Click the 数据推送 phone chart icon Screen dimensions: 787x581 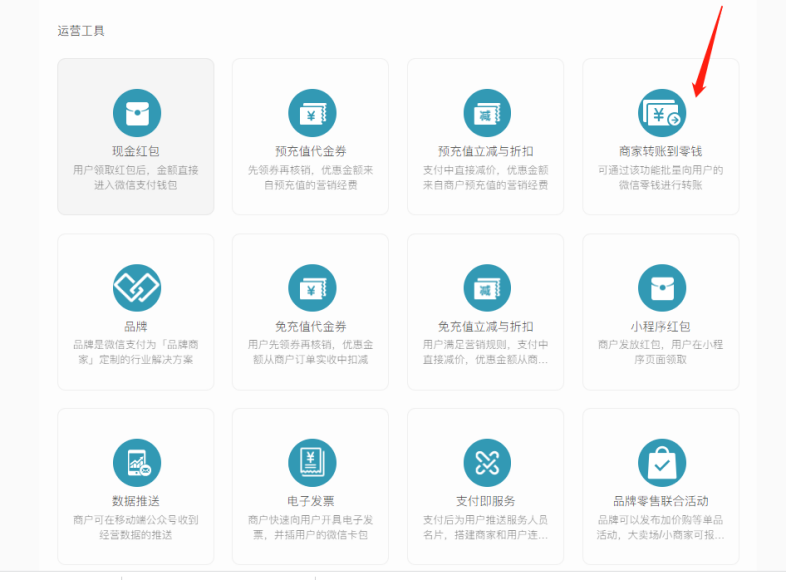[137, 463]
